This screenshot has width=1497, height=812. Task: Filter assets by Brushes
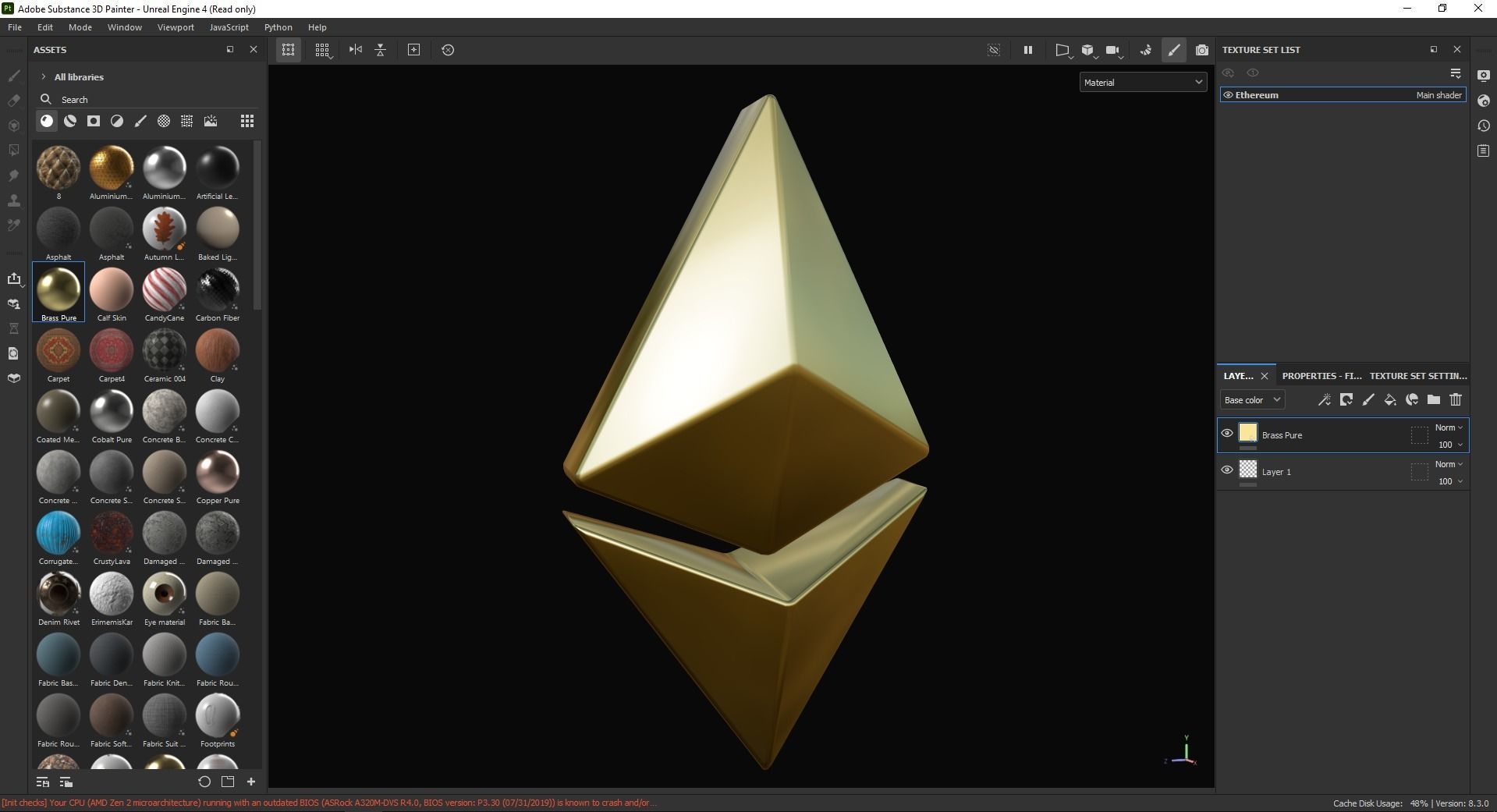[x=140, y=121]
